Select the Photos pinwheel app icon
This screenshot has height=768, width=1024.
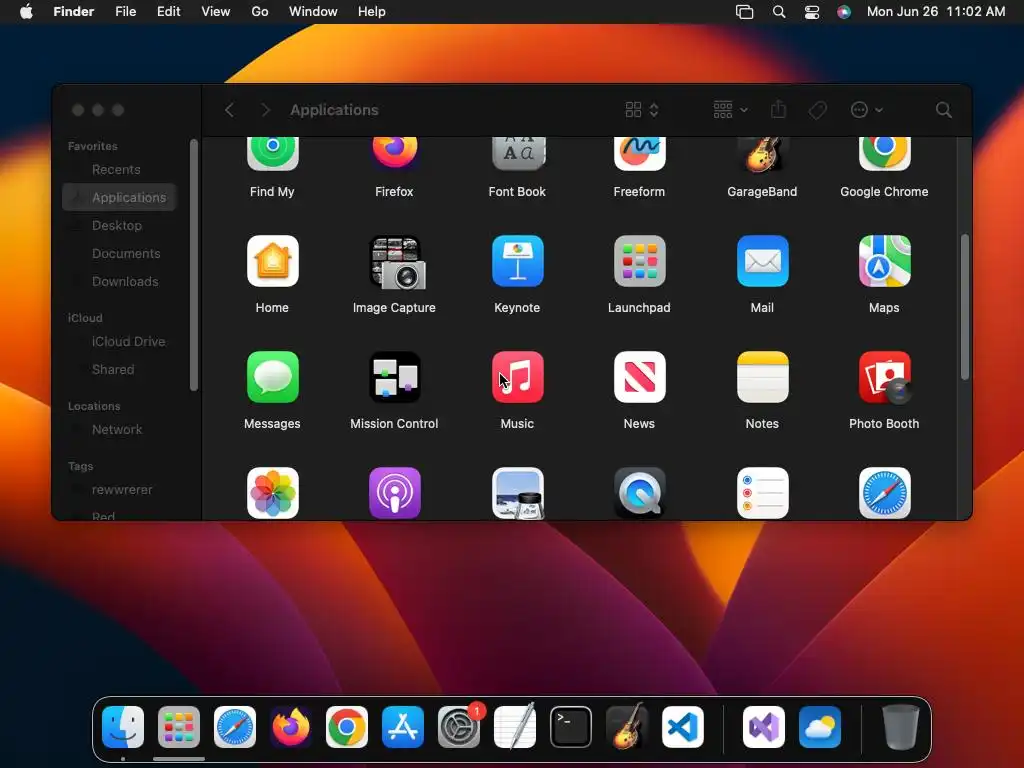pyautogui.click(x=272, y=493)
